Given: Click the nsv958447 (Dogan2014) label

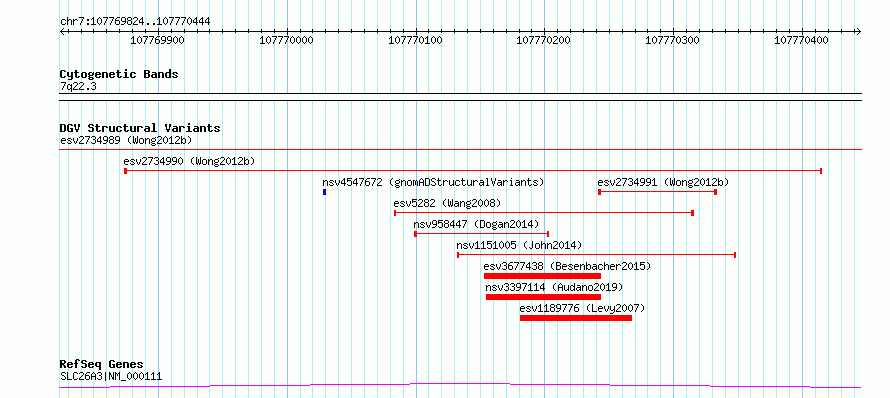Looking at the screenshot, I should [476, 224].
